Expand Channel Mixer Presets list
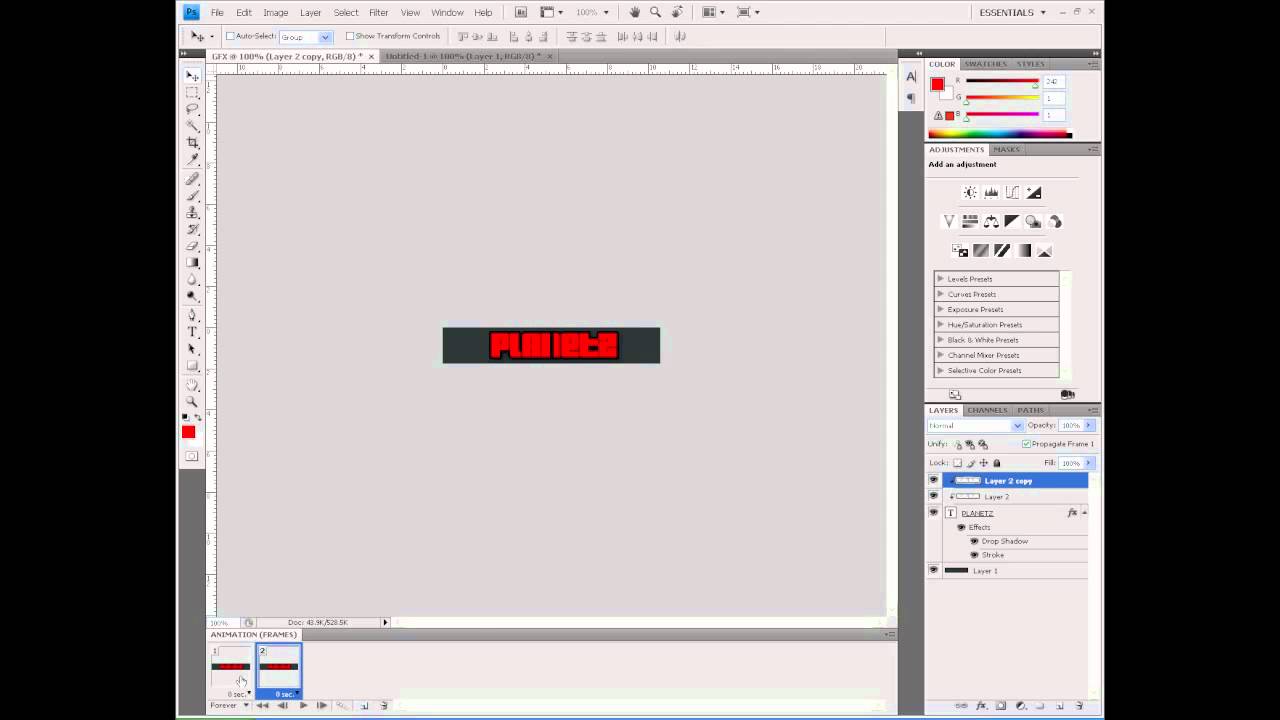The width and height of the screenshot is (1280, 720). (940, 355)
